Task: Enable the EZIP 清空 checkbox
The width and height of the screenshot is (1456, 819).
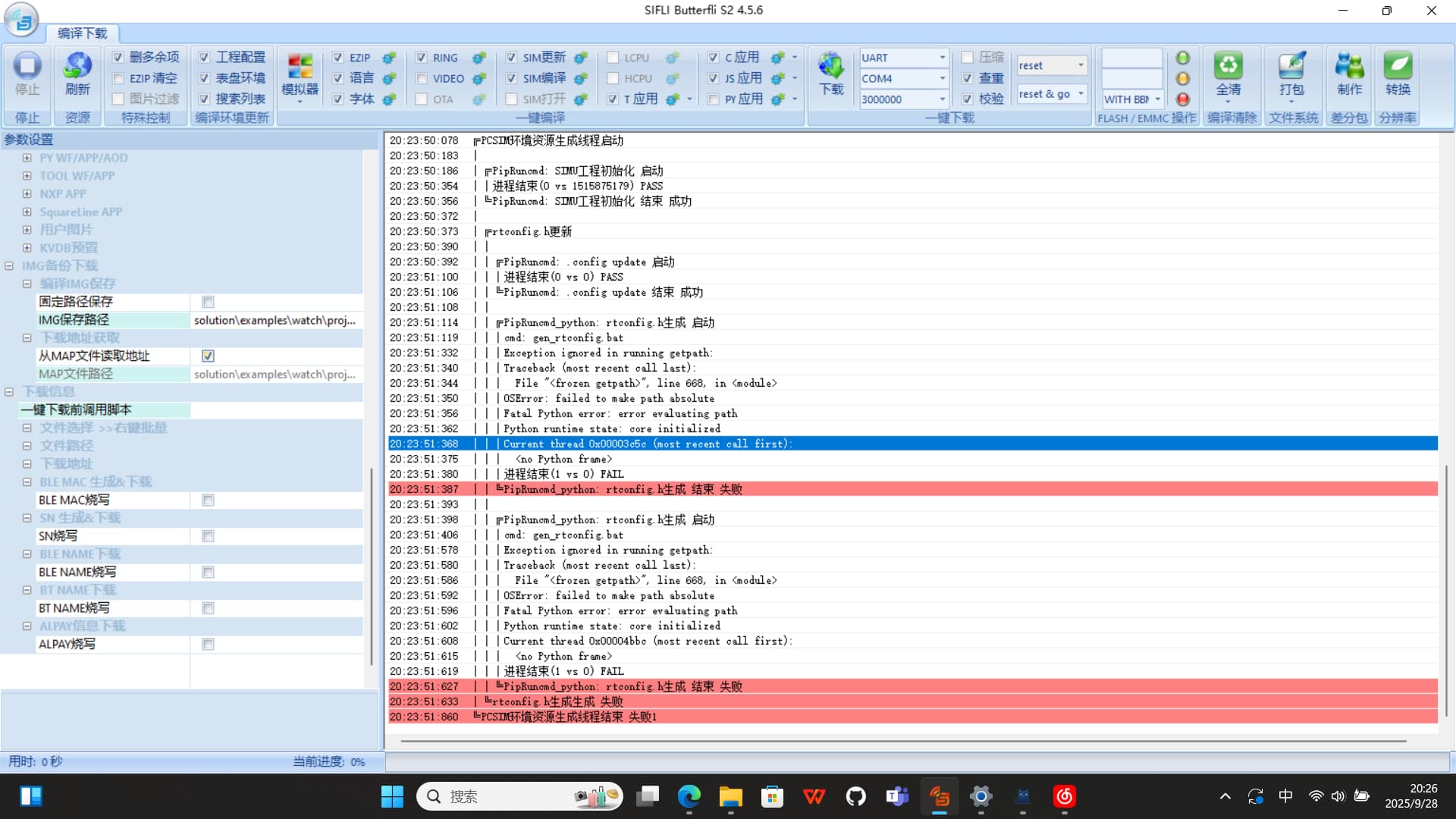Action: coord(118,78)
